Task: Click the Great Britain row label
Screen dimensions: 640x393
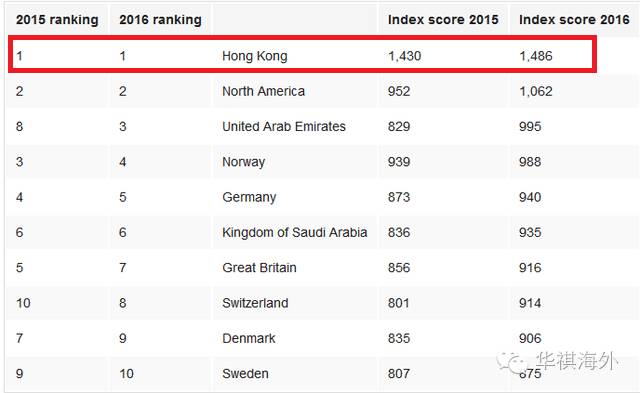Action: (259, 268)
